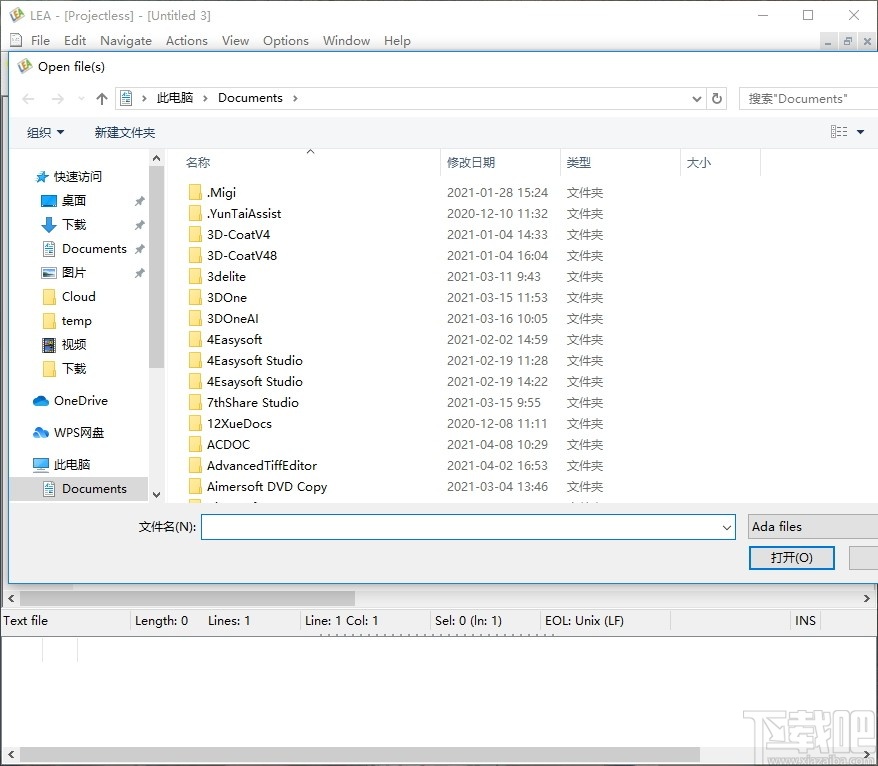This screenshot has height=766, width=878.
Task: Click the 打开(O) button
Action: (x=791, y=558)
